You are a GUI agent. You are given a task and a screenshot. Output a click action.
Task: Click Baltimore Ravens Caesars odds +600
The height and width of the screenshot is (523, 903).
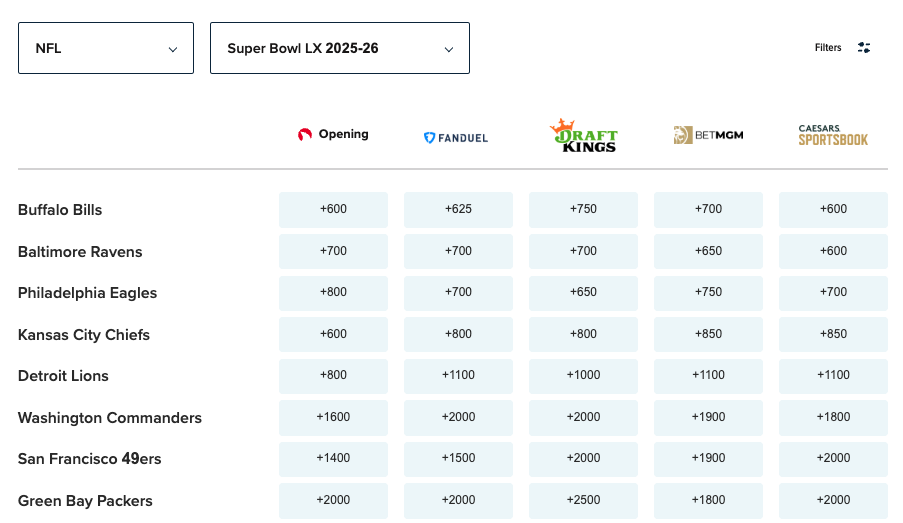click(x=833, y=252)
